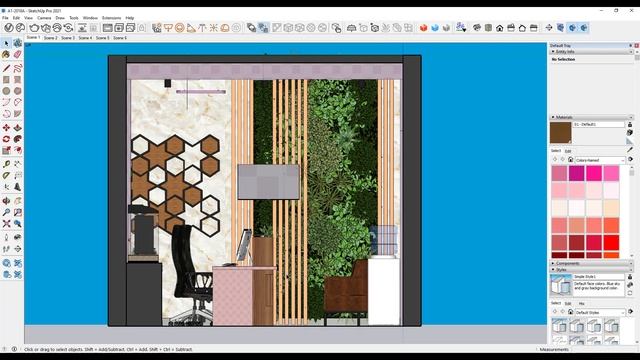Expand the Components panel
Screen dimensions: 640x360
click(591, 263)
